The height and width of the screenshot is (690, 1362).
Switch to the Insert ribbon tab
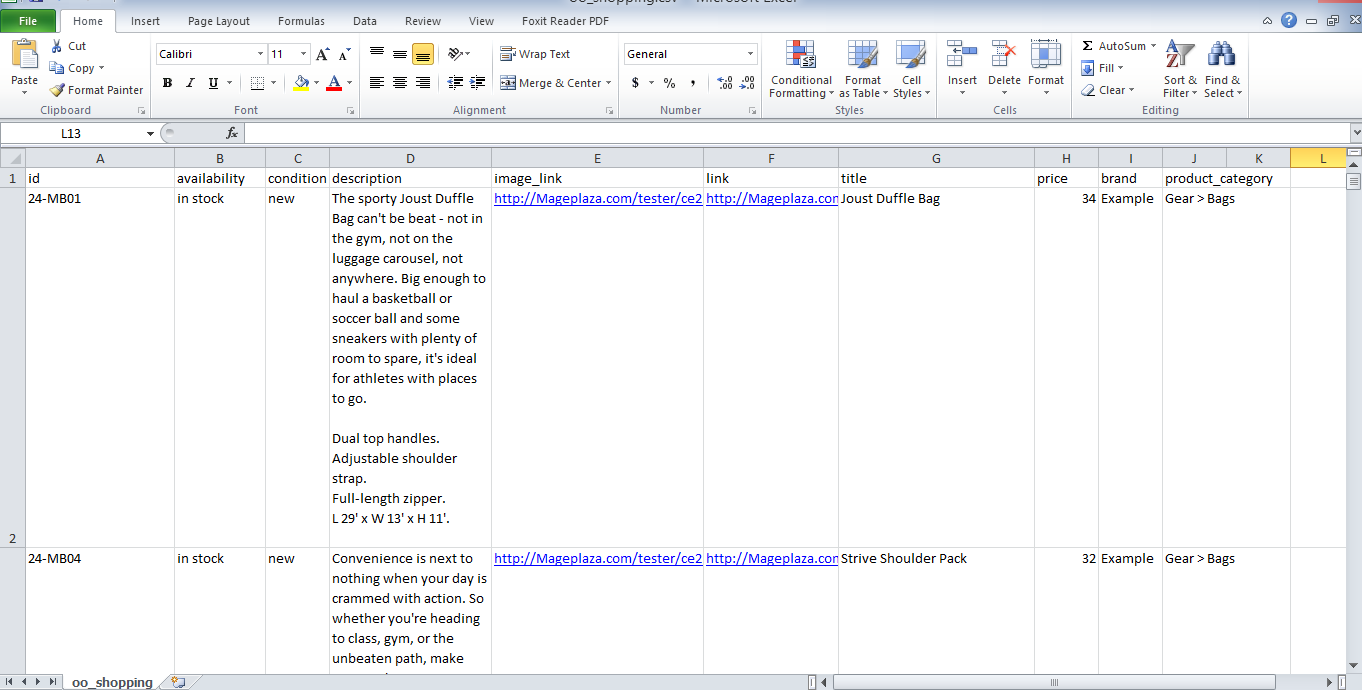145,21
